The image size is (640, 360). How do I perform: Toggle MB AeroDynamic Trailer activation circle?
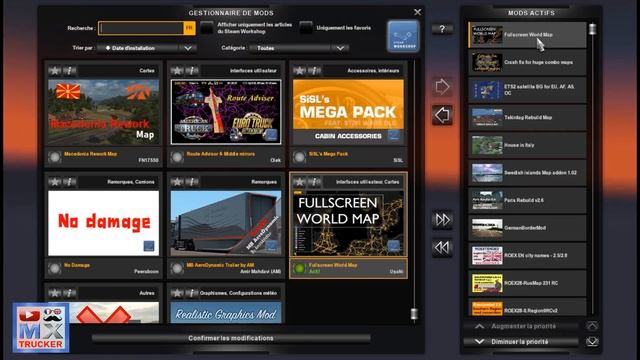pos(177,268)
